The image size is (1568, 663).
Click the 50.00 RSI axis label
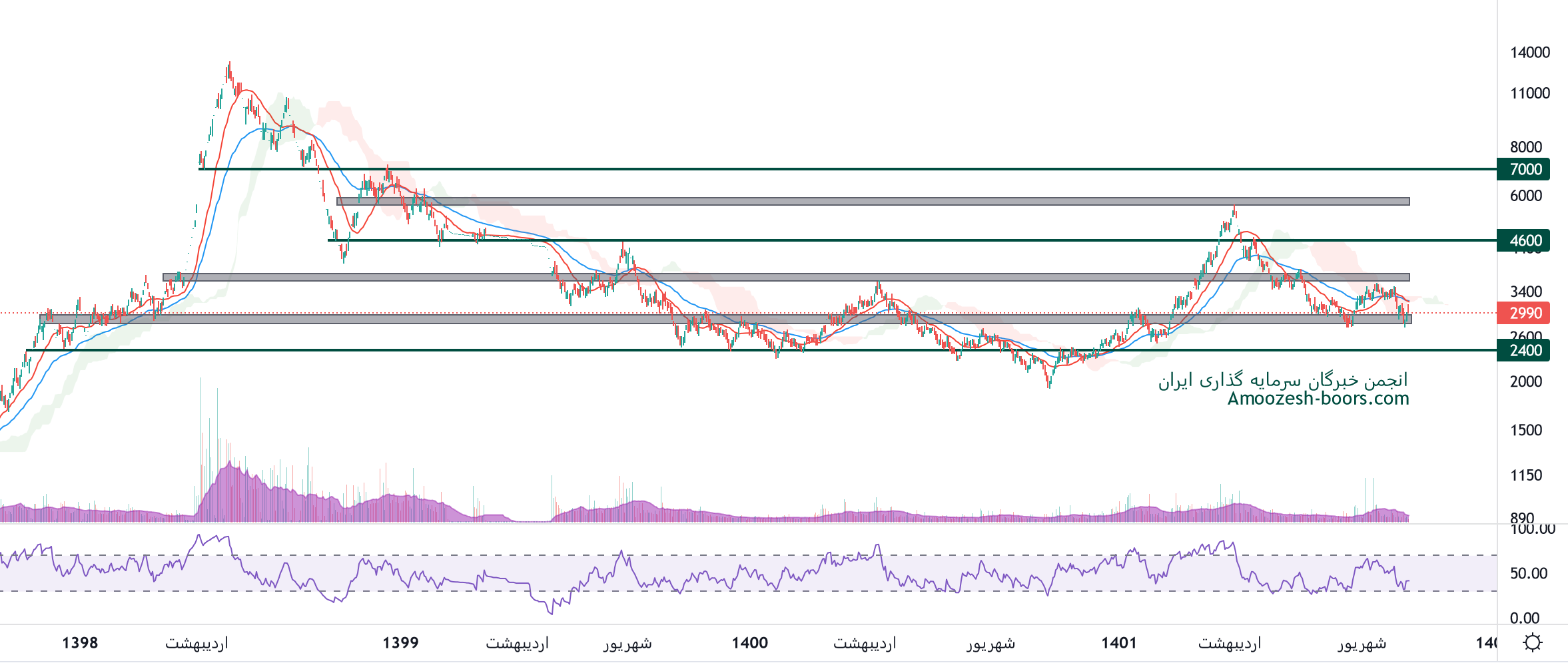pyautogui.click(x=1528, y=573)
